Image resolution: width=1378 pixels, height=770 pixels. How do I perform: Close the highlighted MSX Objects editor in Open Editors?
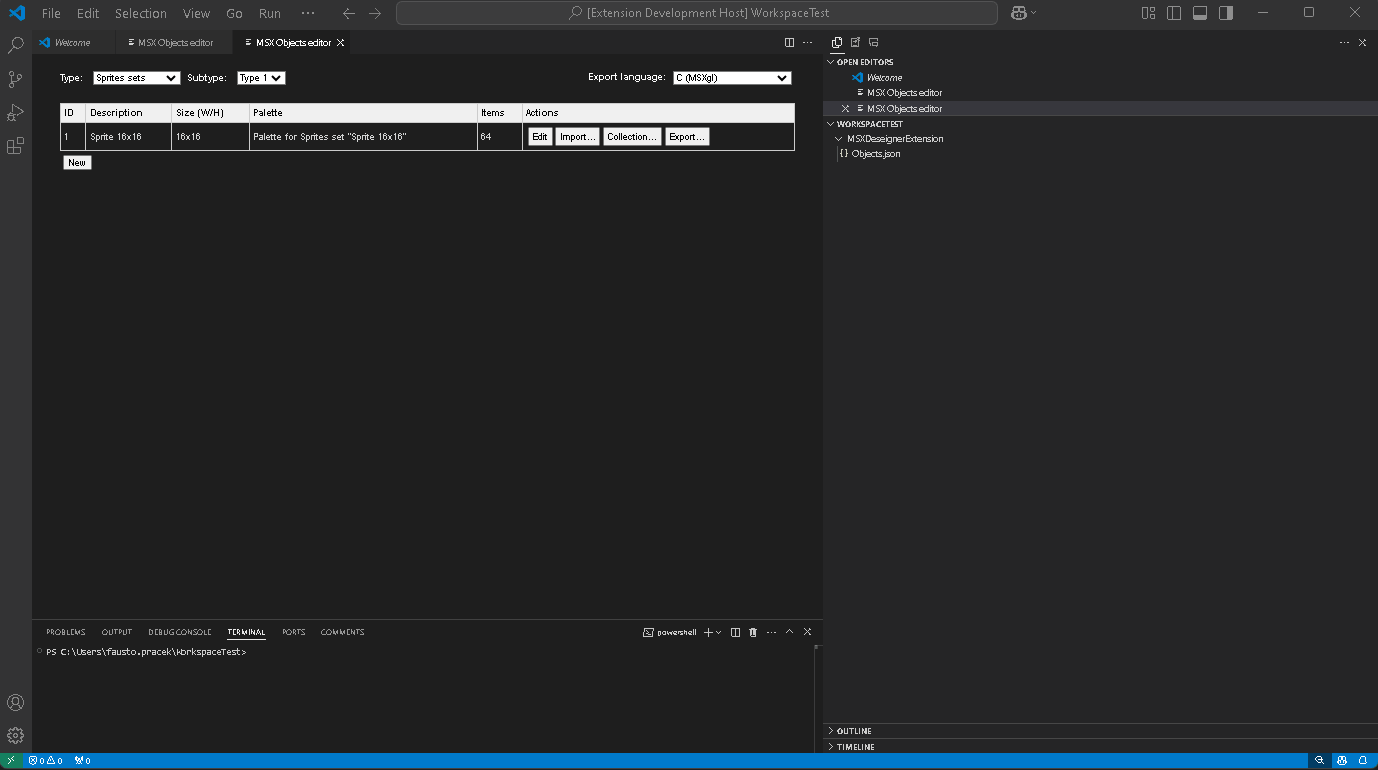(845, 108)
